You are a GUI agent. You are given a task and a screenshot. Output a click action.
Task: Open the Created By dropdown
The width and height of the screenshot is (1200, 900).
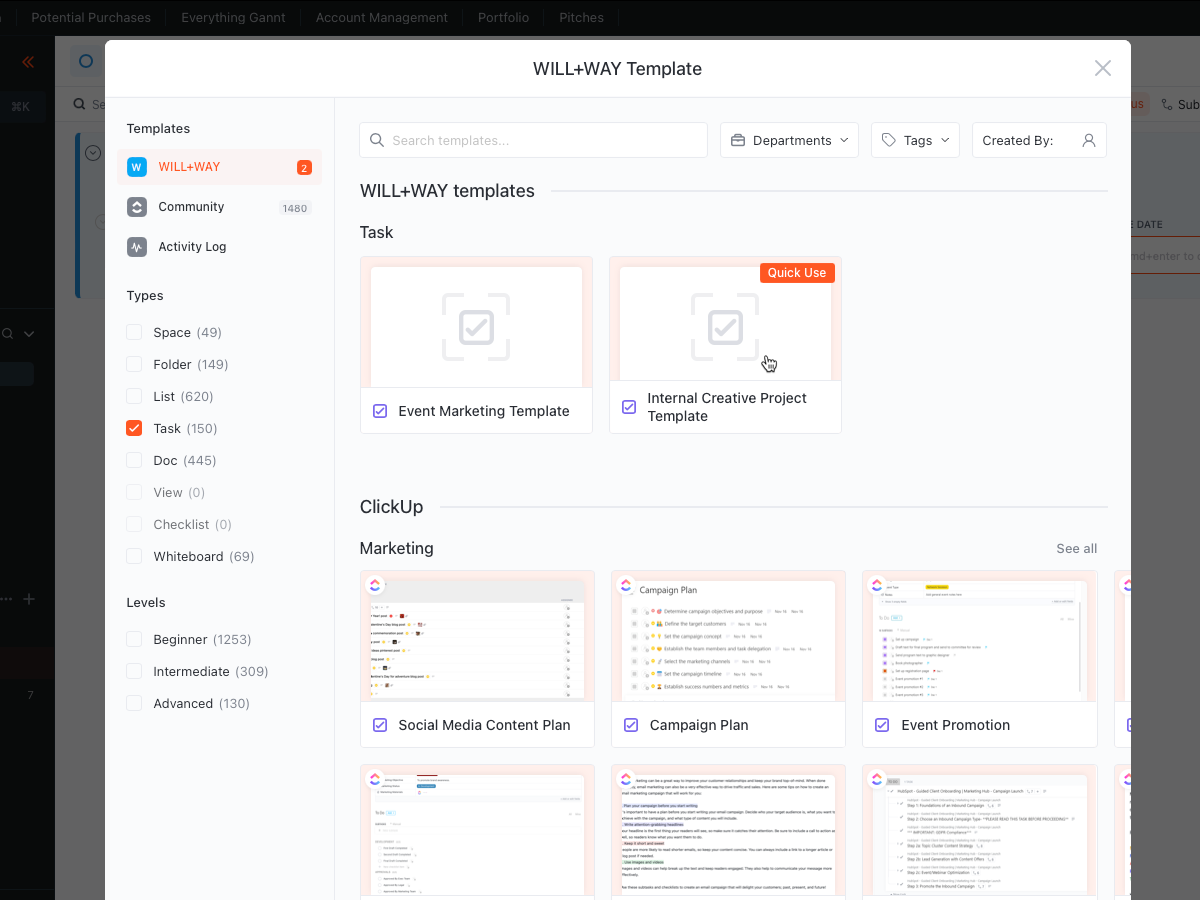coord(1039,140)
